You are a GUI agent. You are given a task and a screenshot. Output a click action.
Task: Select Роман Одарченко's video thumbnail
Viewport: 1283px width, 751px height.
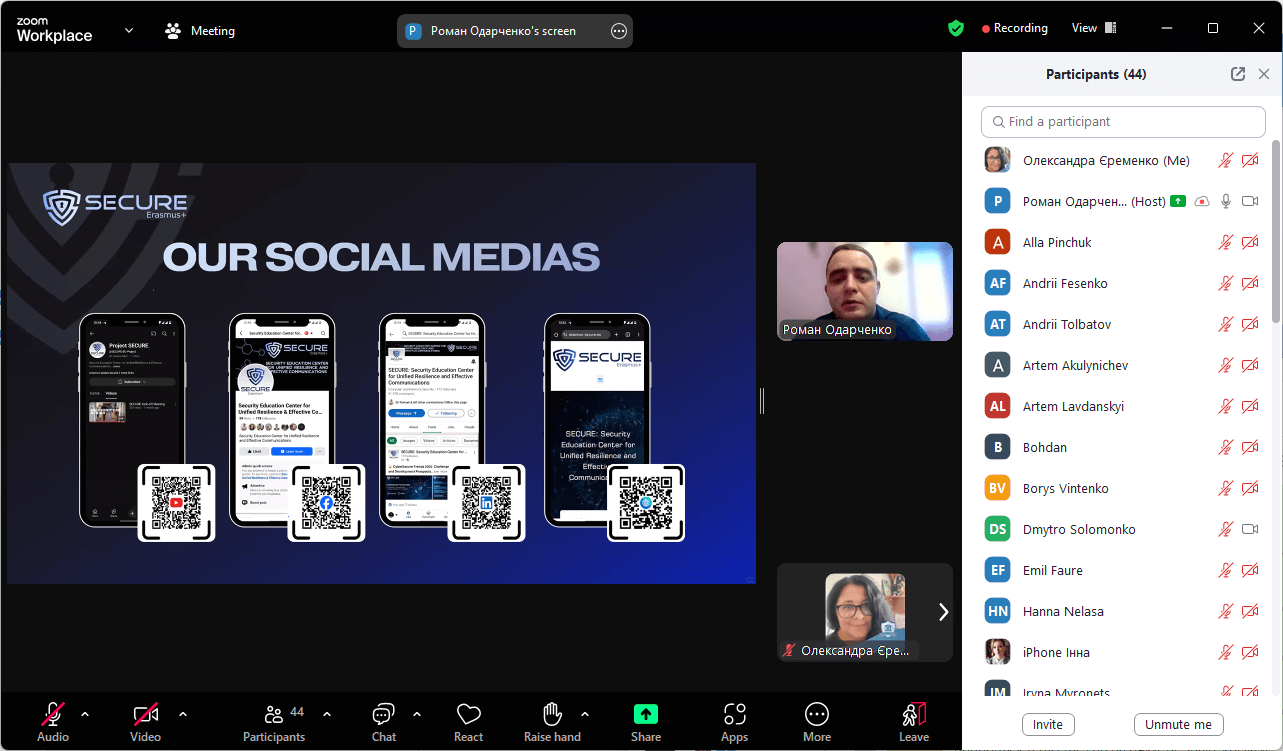[x=865, y=291]
